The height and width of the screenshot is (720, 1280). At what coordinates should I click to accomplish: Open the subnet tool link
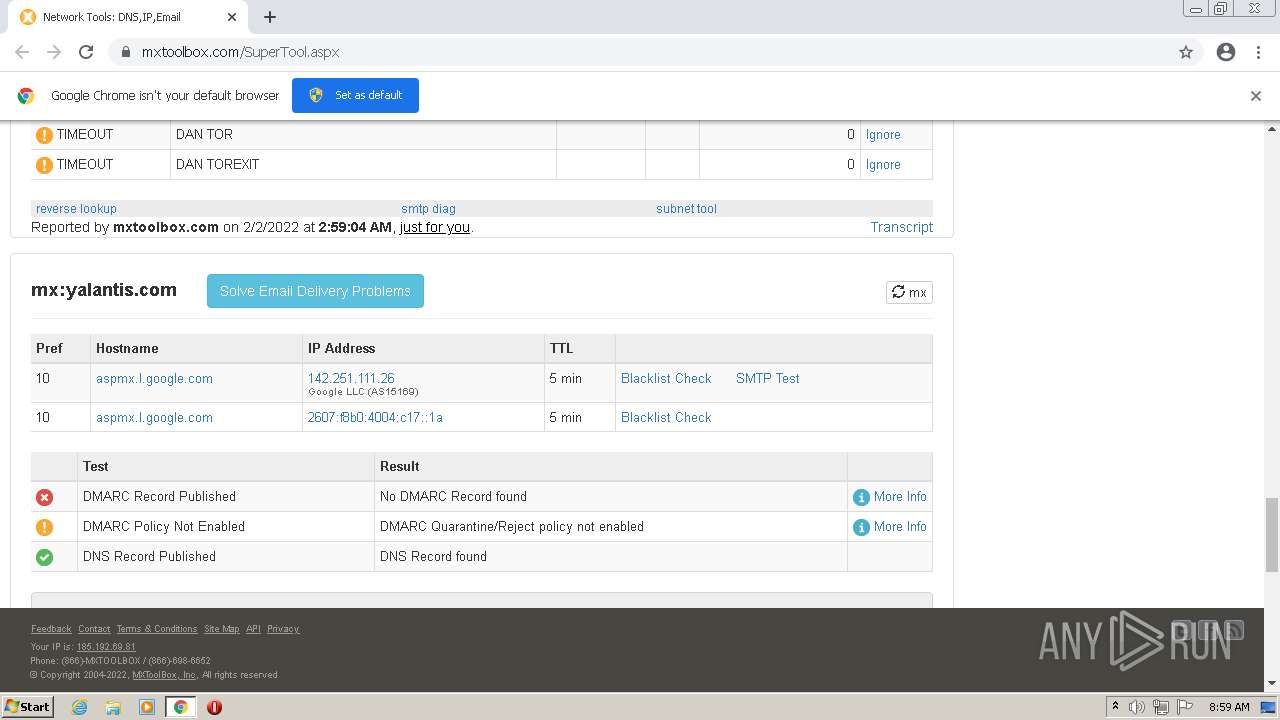(x=686, y=209)
